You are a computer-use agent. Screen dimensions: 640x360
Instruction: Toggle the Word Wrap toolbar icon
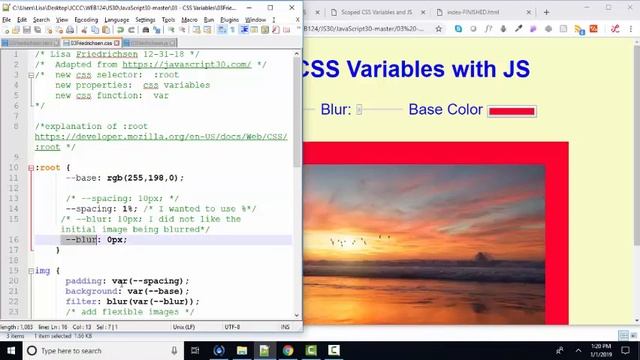coord(222,30)
